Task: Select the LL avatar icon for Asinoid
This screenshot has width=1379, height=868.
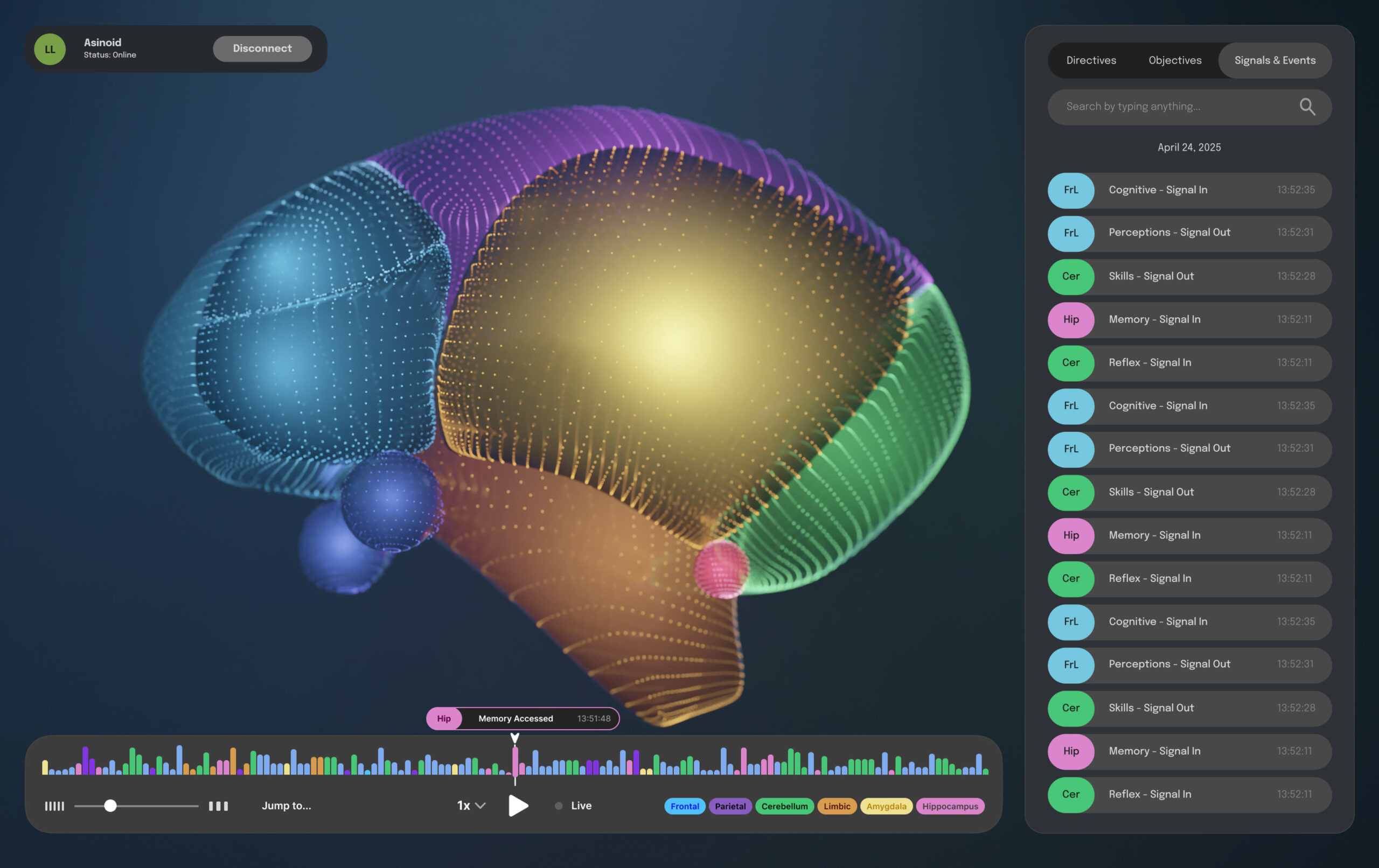Action: pyautogui.click(x=50, y=49)
